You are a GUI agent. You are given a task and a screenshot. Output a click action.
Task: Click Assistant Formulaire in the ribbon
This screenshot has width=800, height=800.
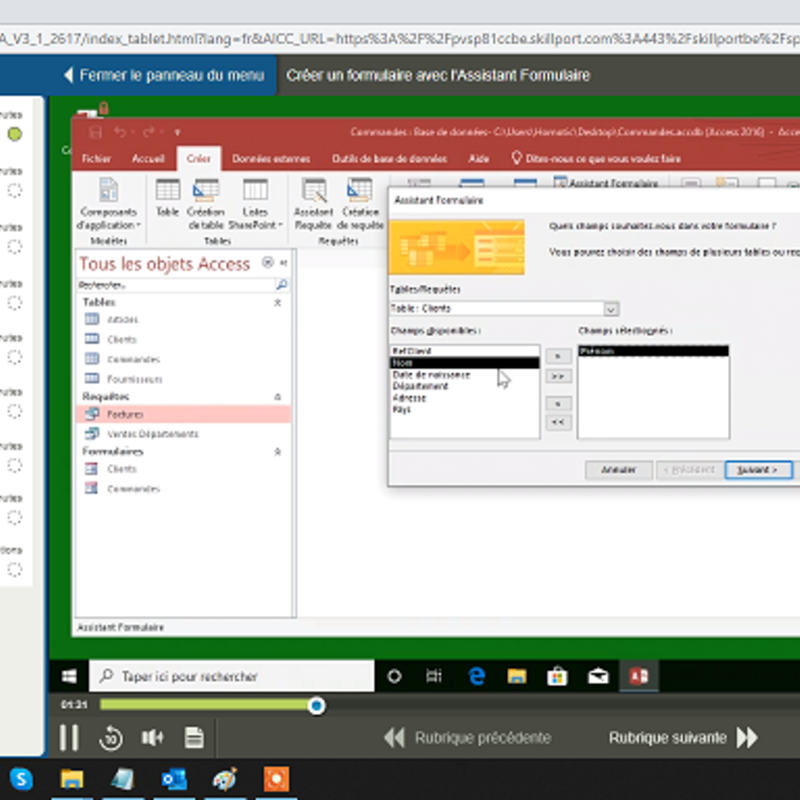point(606,183)
